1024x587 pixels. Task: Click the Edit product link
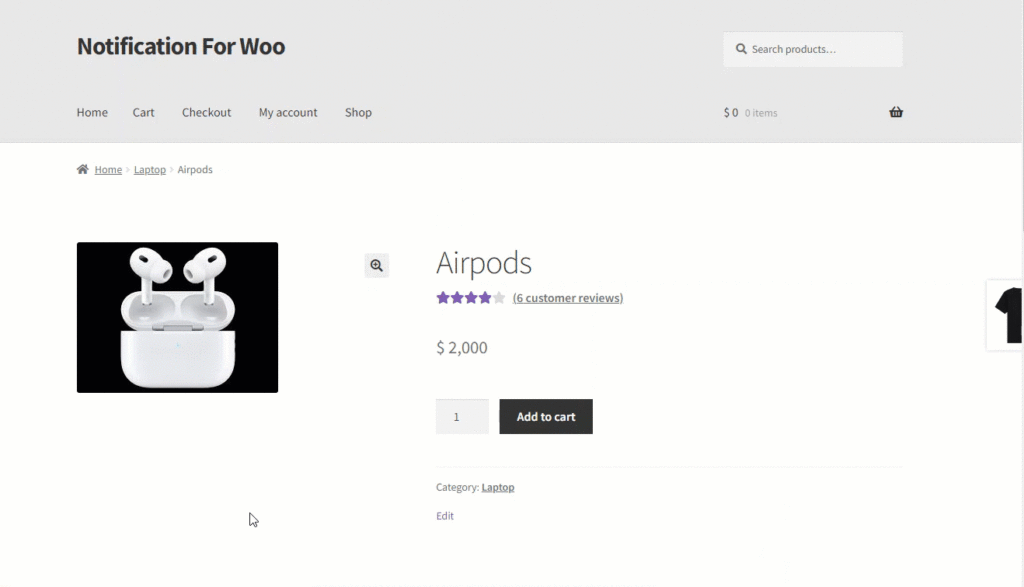(x=445, y=516)
